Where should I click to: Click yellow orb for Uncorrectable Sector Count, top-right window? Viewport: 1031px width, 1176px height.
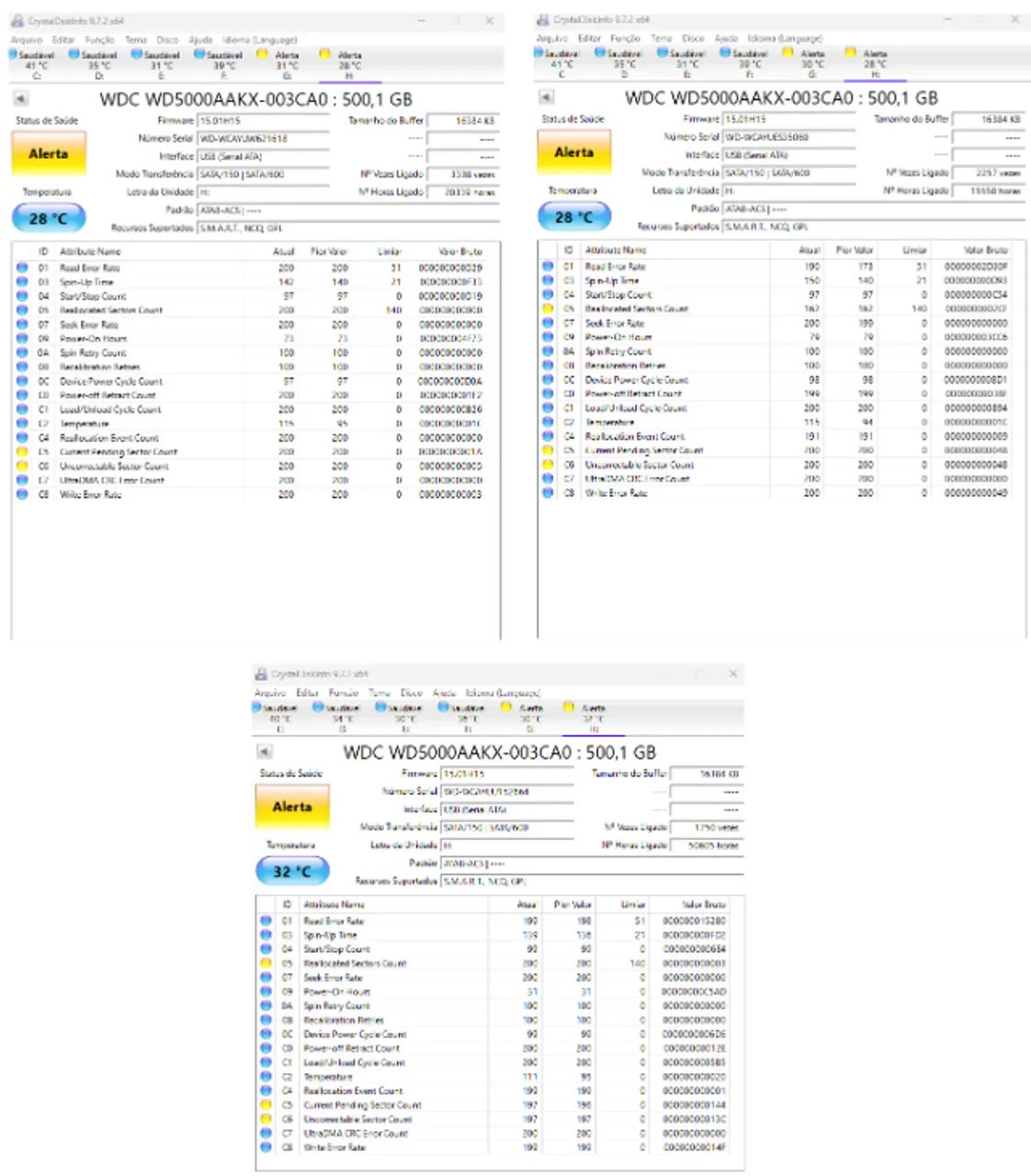[x=548, y=465]
